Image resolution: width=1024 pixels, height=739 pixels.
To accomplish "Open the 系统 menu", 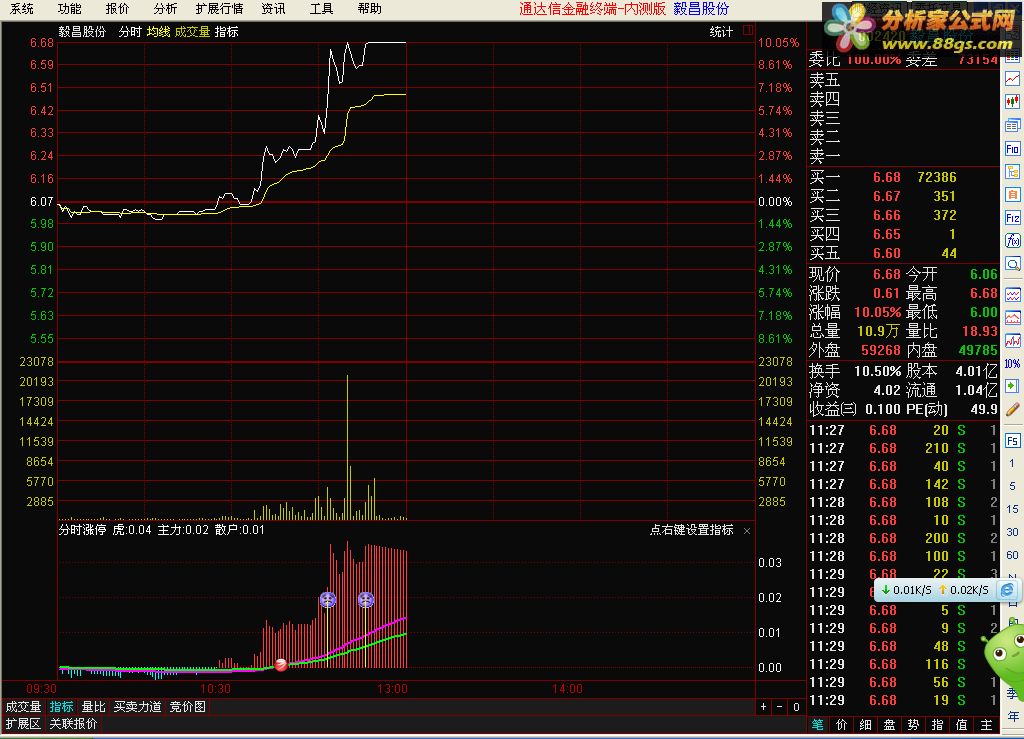I will coord(22,9).
